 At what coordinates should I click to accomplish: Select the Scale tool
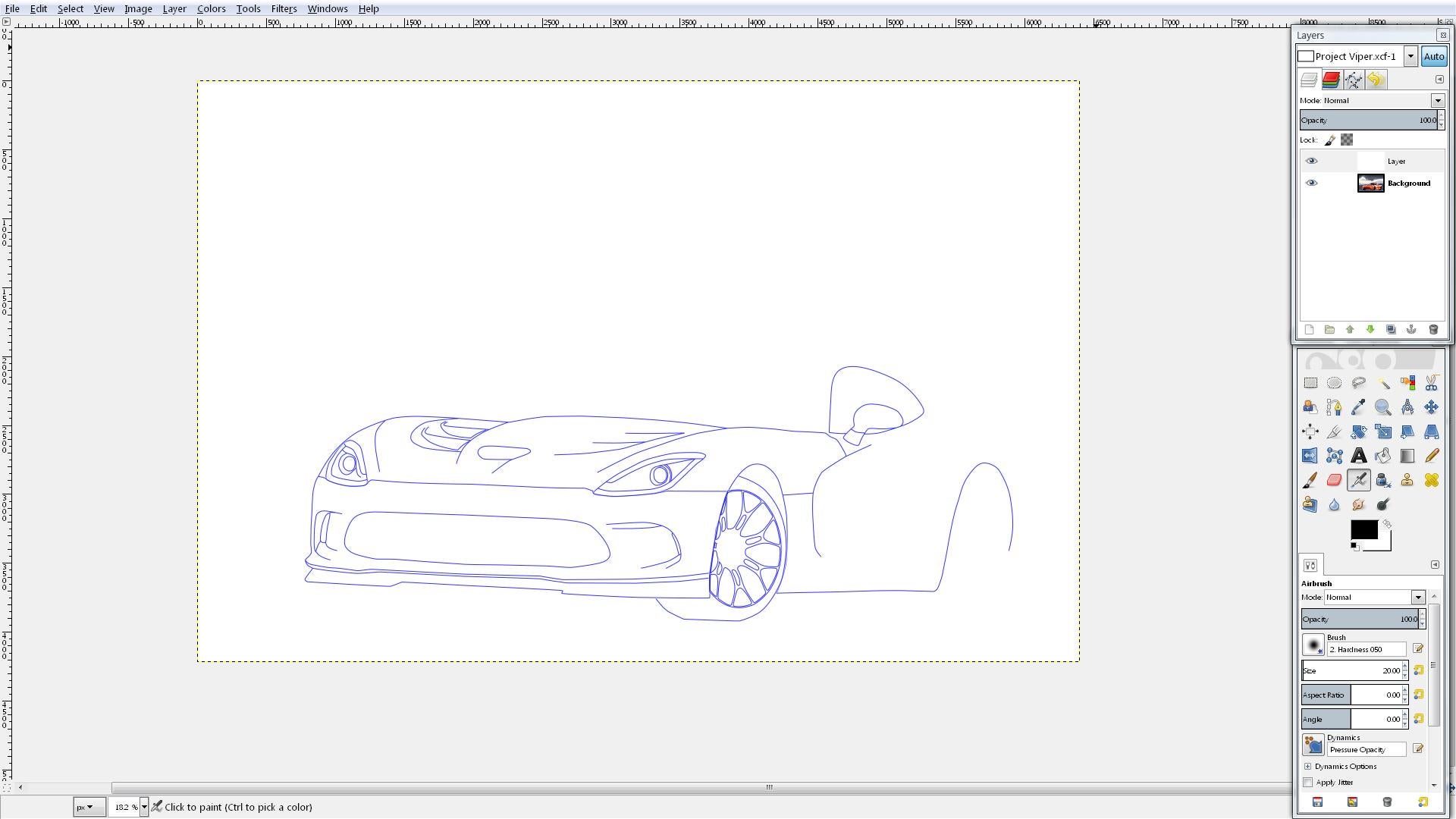[x=1383, y=431]
